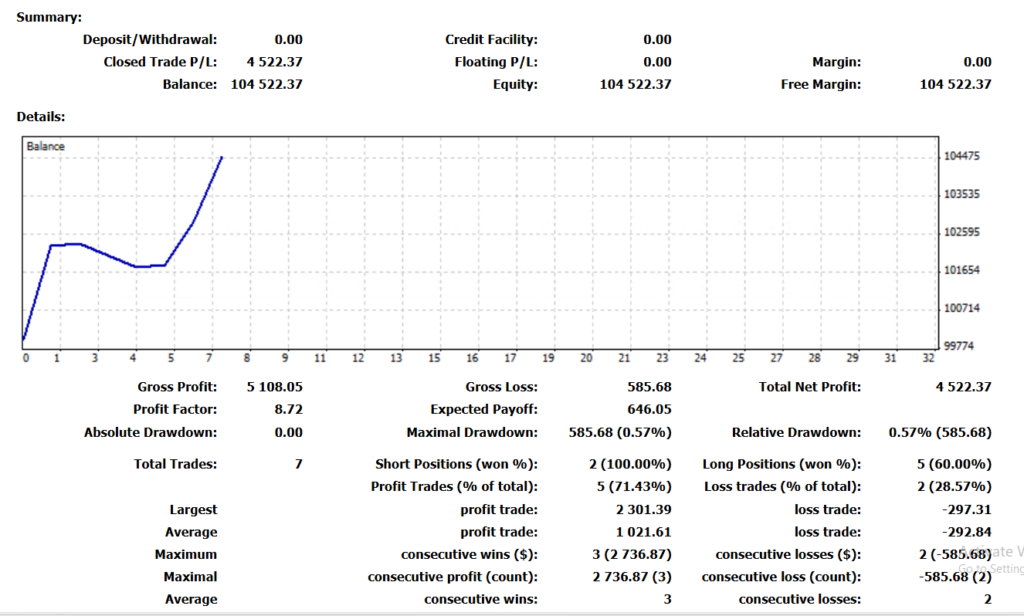Select the largest loss trade value -297.31

966,510
